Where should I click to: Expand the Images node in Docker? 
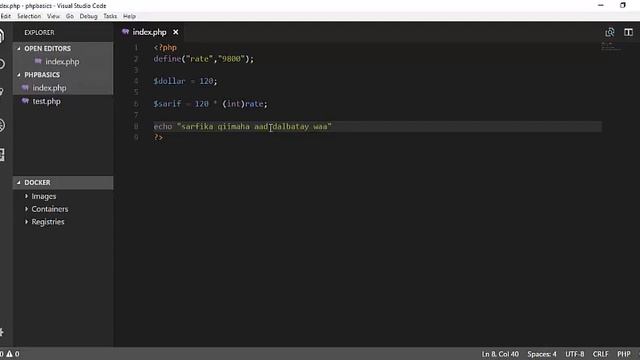coord(27,196)
